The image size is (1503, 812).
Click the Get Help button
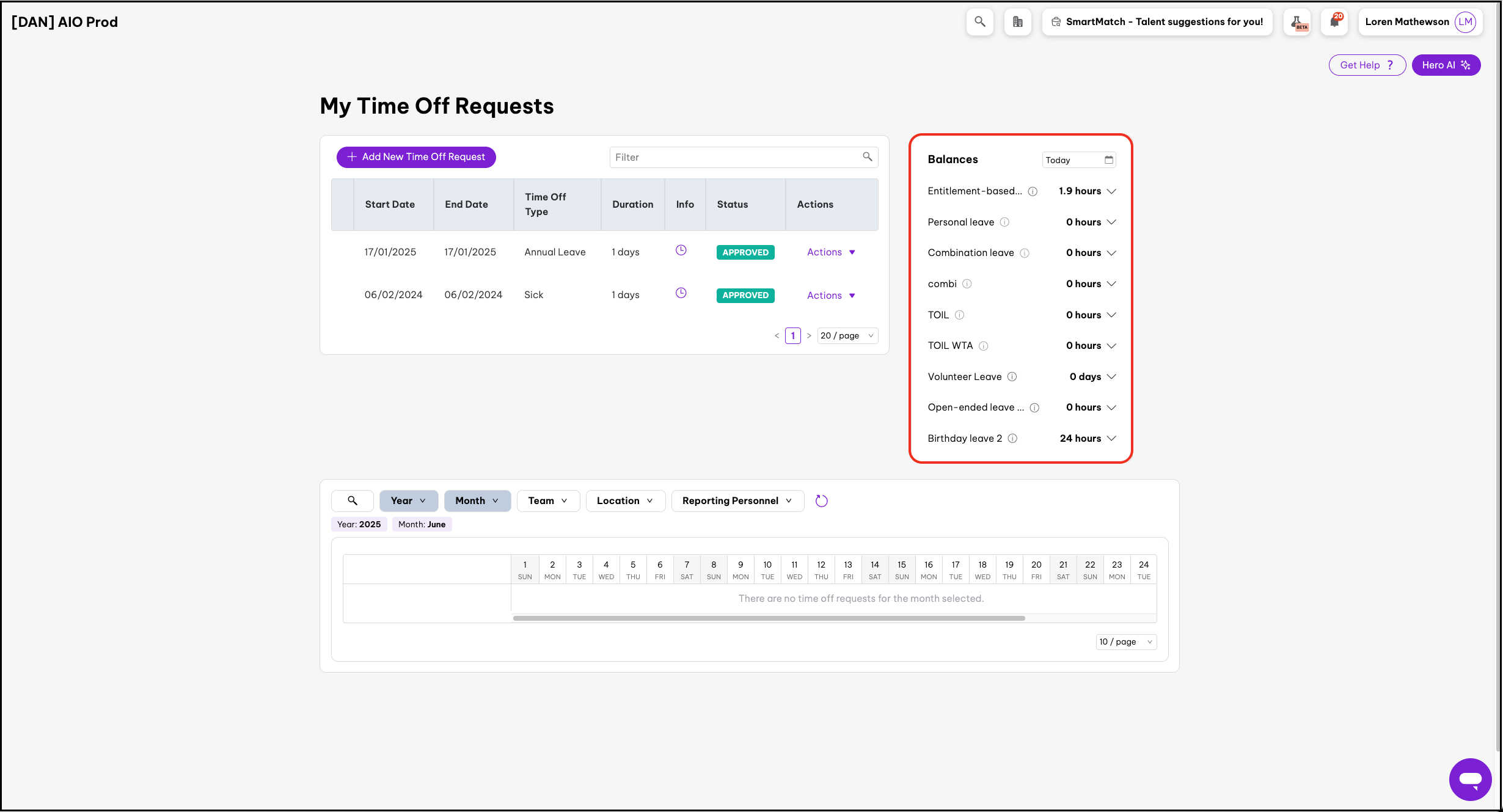(1367, 65)
